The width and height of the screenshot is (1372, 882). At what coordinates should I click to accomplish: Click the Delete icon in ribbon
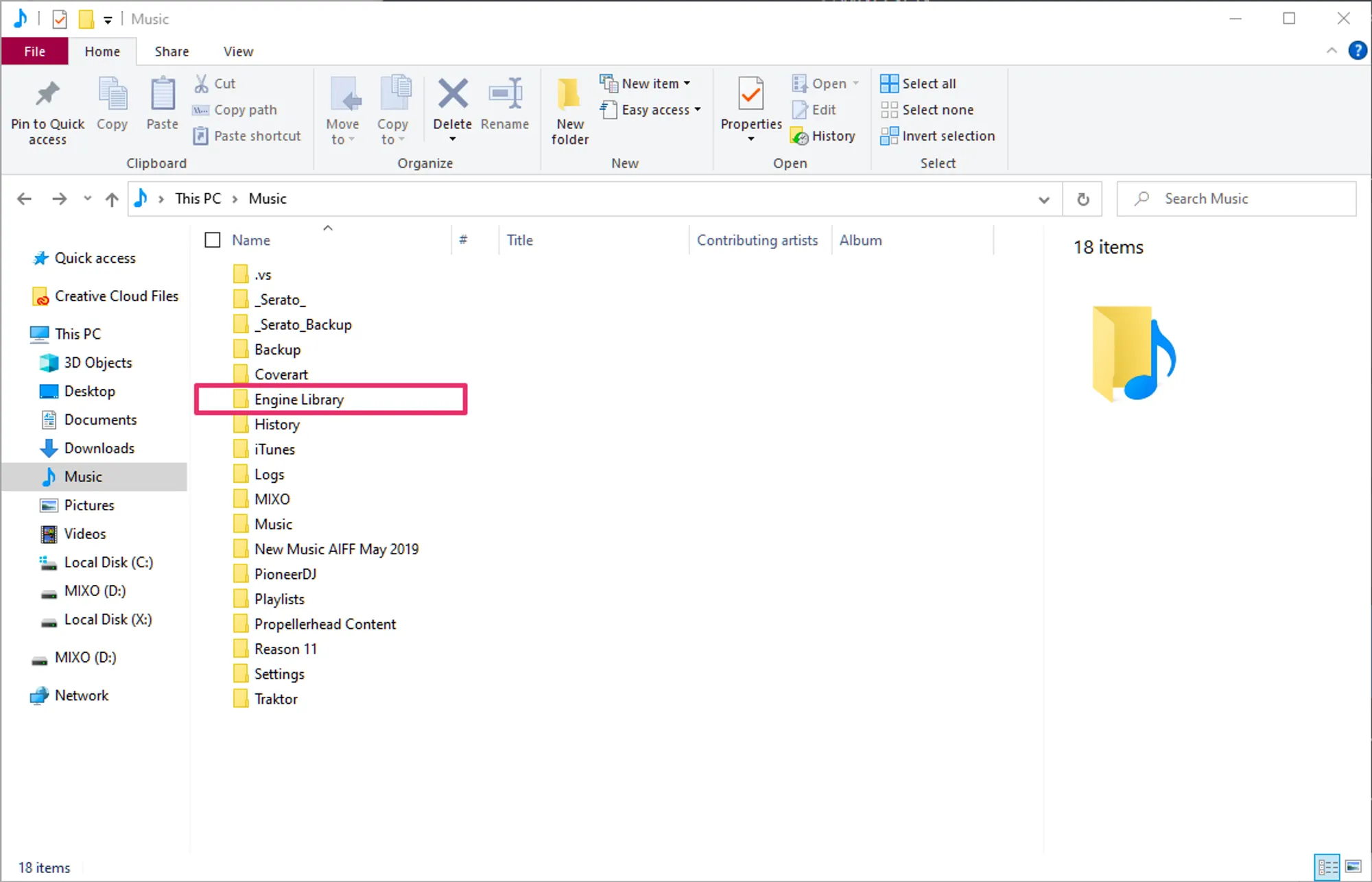click(x=453, y=95)
